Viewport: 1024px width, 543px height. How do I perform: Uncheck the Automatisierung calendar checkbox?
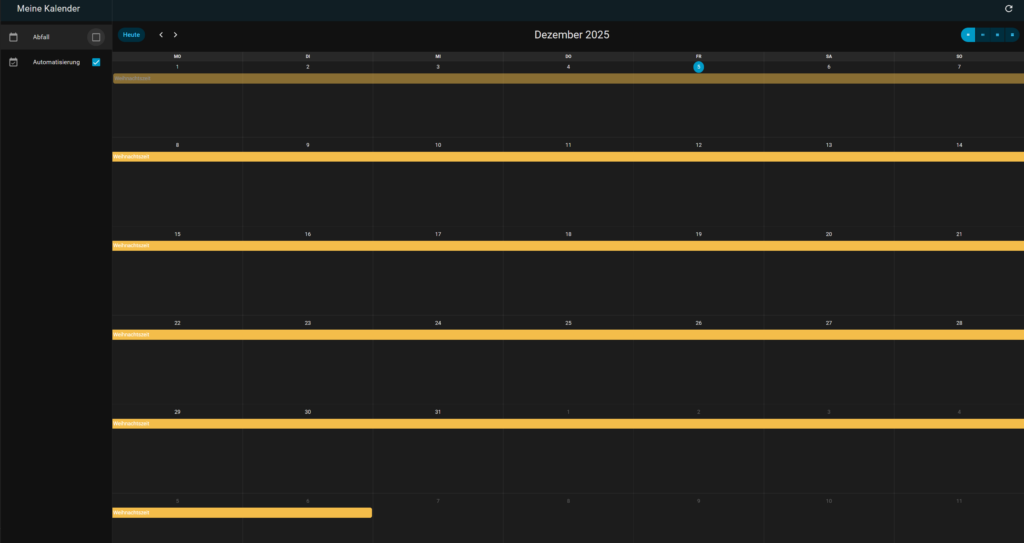(x=96, y=62)
